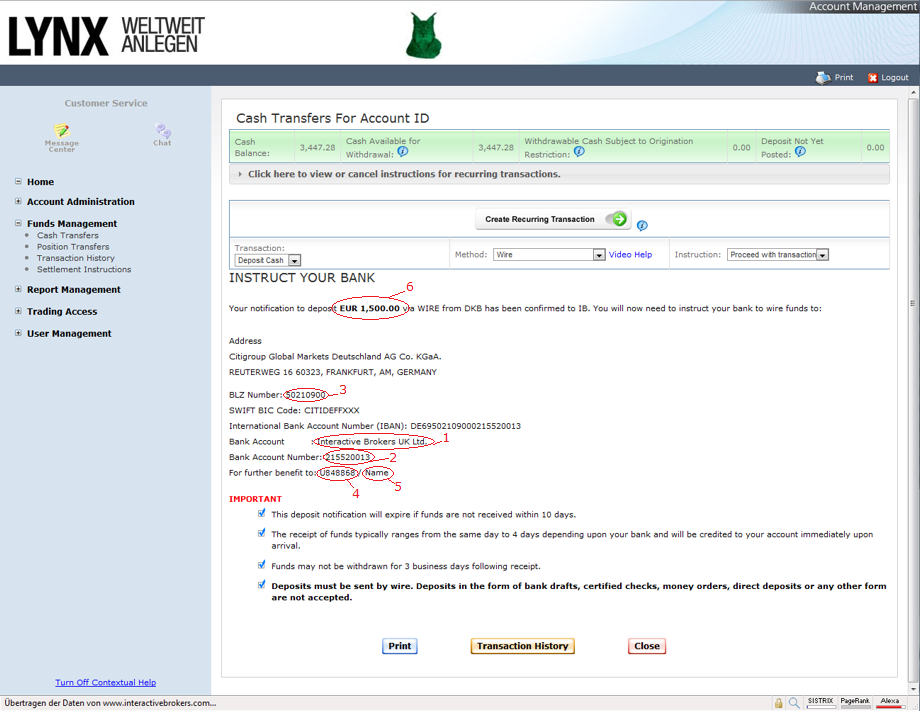Click Turn Off Contextual Help link

[106, 682]
